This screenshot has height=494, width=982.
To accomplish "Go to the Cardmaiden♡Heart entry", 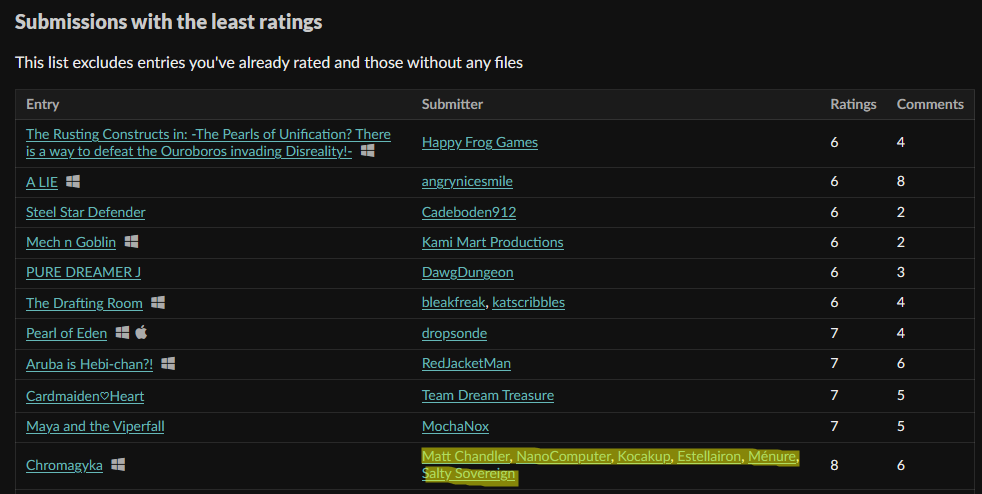I will coord(85,395).
